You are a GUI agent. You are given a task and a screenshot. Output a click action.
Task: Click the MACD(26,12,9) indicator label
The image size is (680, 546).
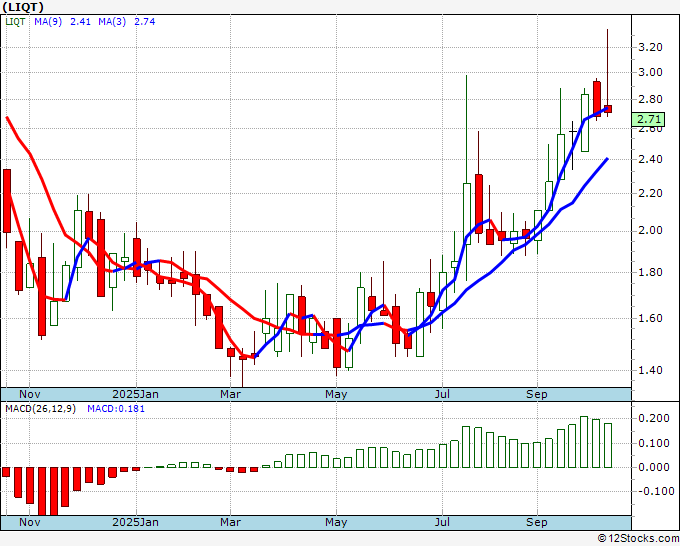pyautogui.click(x=40, y=409)
